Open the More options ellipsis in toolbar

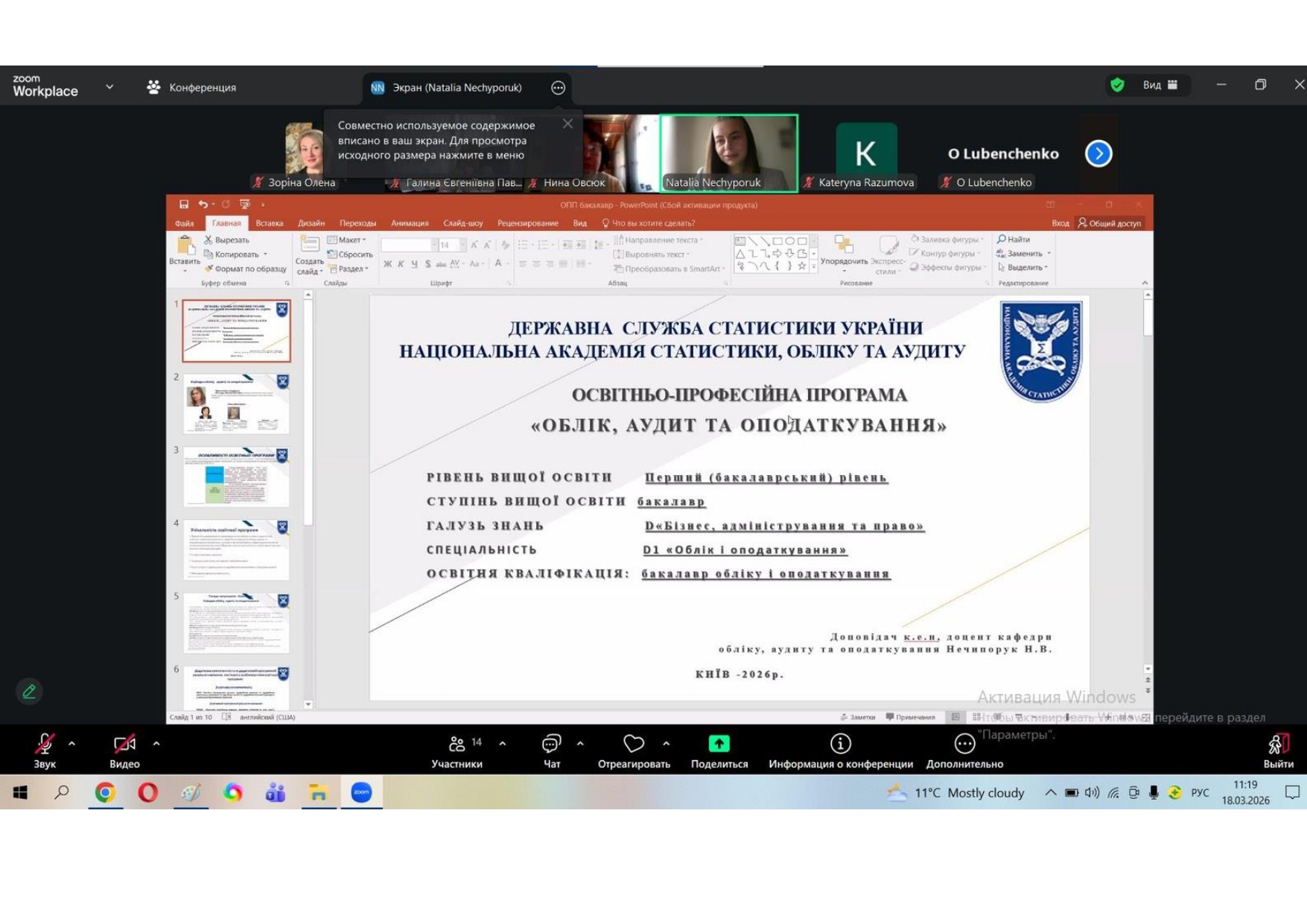[x=964, y=751]
